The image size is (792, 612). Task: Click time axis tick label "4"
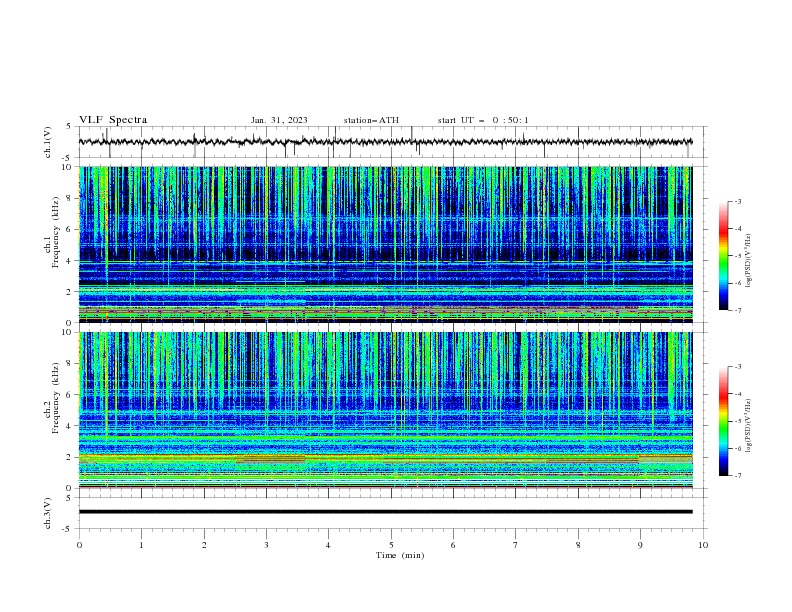328,545
